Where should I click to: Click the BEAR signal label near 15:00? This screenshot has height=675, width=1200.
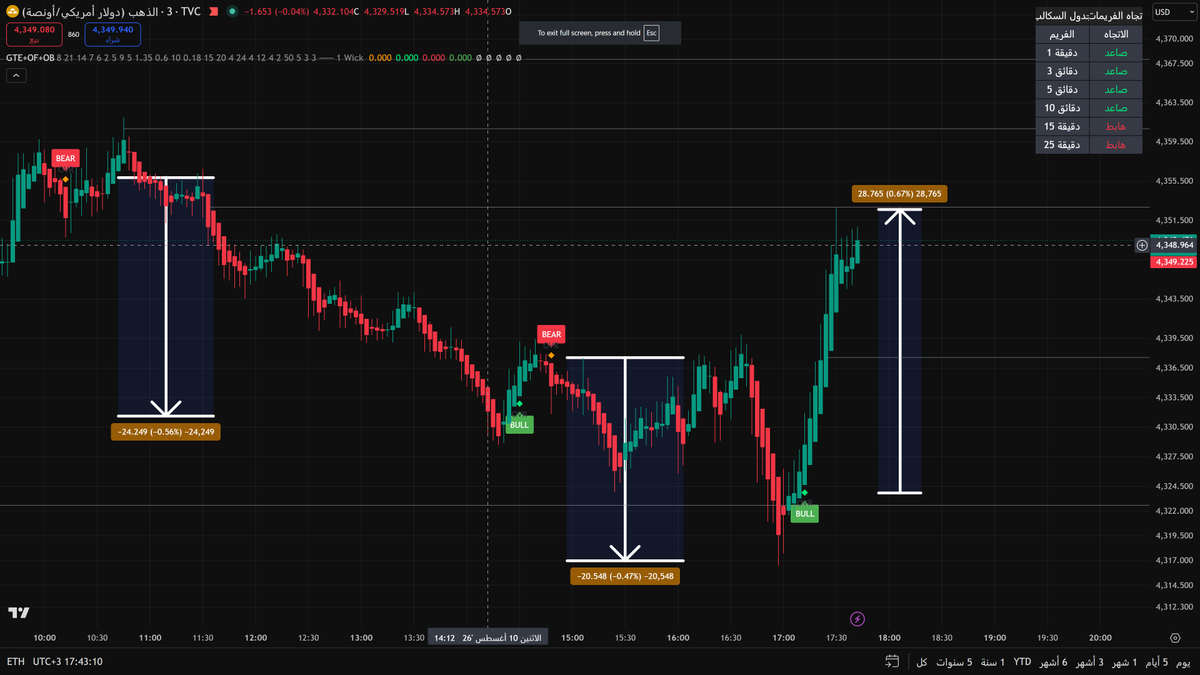pyautogui.click(x=551, y=334)
